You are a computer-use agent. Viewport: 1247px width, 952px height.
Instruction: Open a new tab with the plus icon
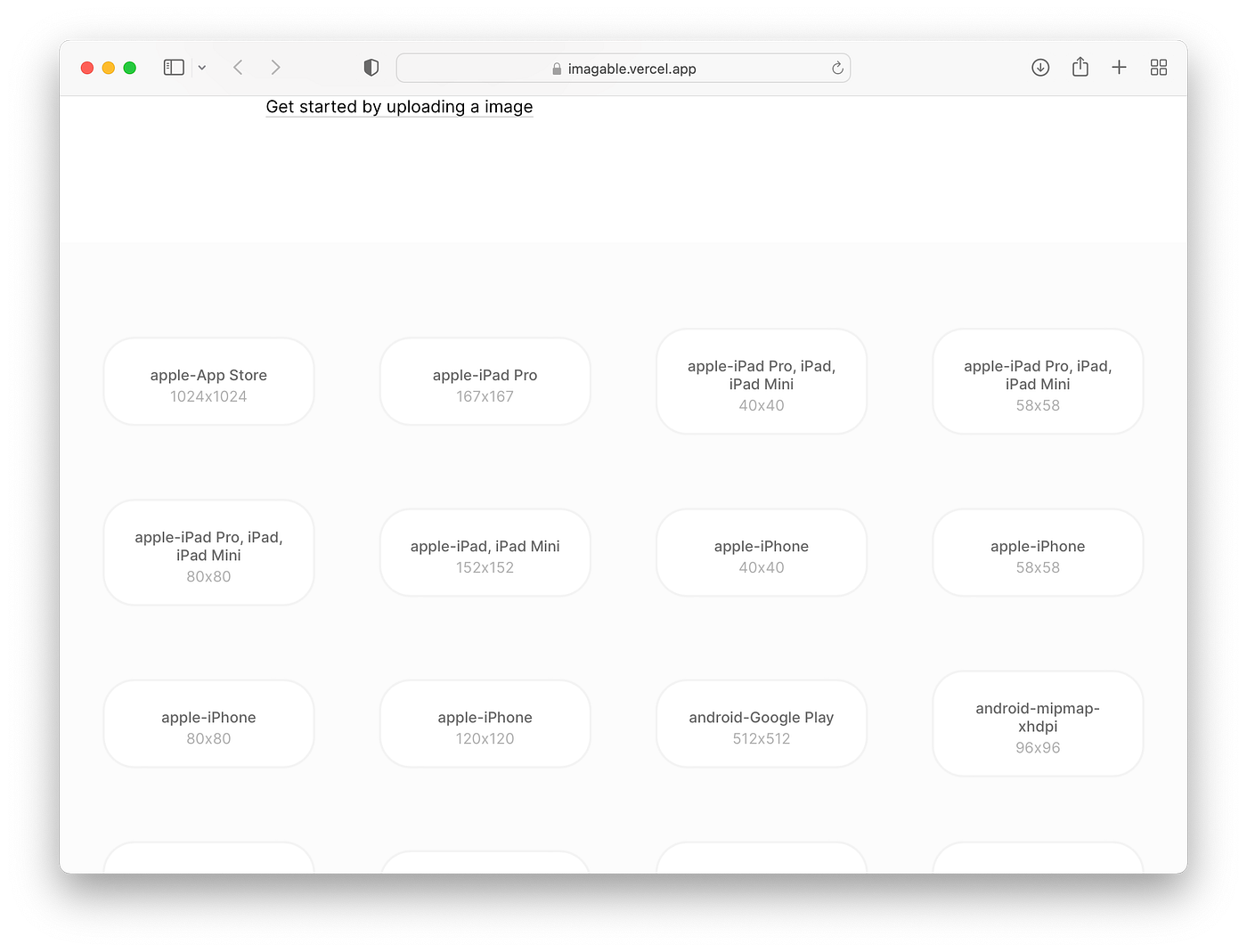[x=1120, y=68]
